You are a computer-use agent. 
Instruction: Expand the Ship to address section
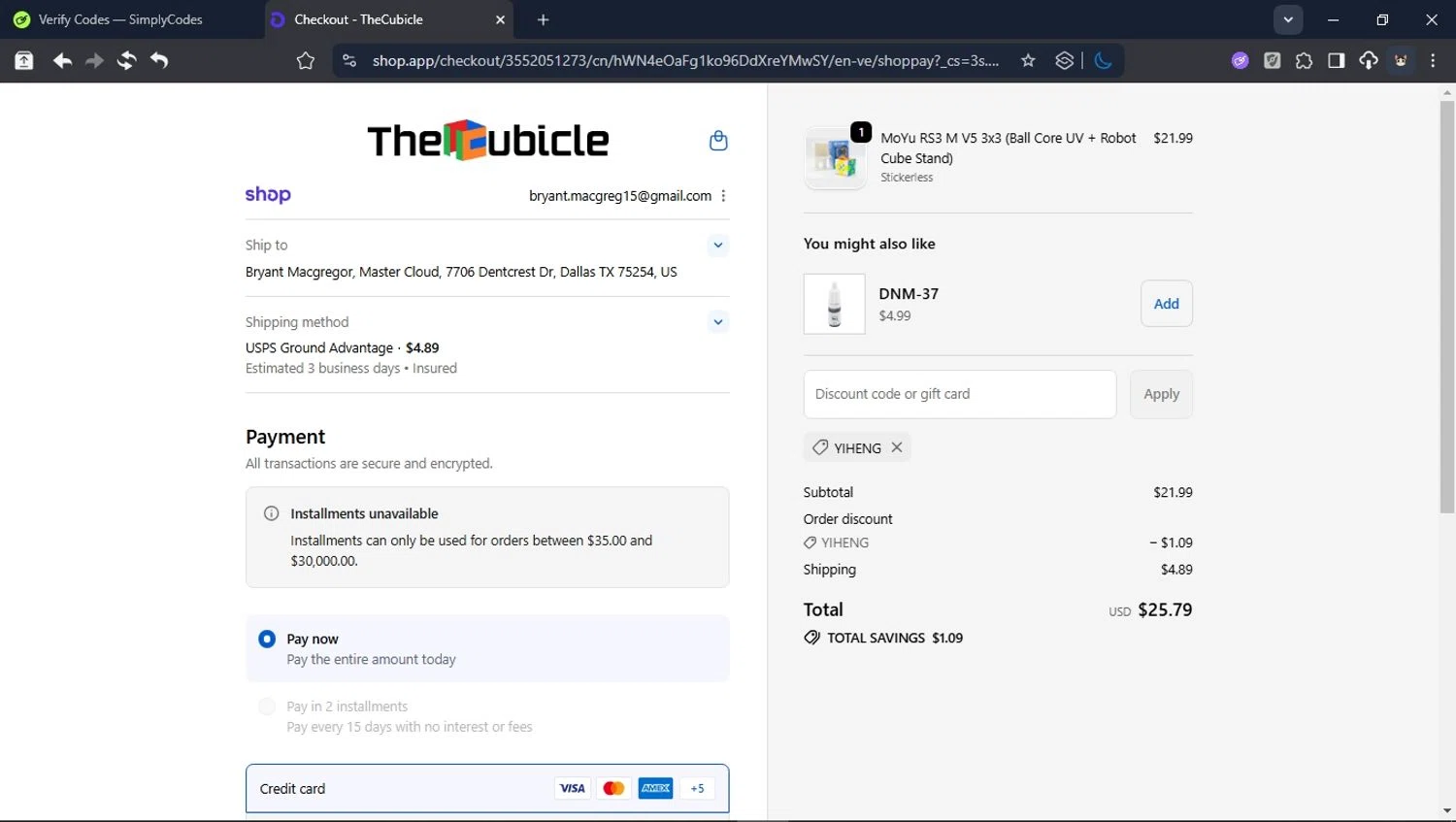point(718,245)
